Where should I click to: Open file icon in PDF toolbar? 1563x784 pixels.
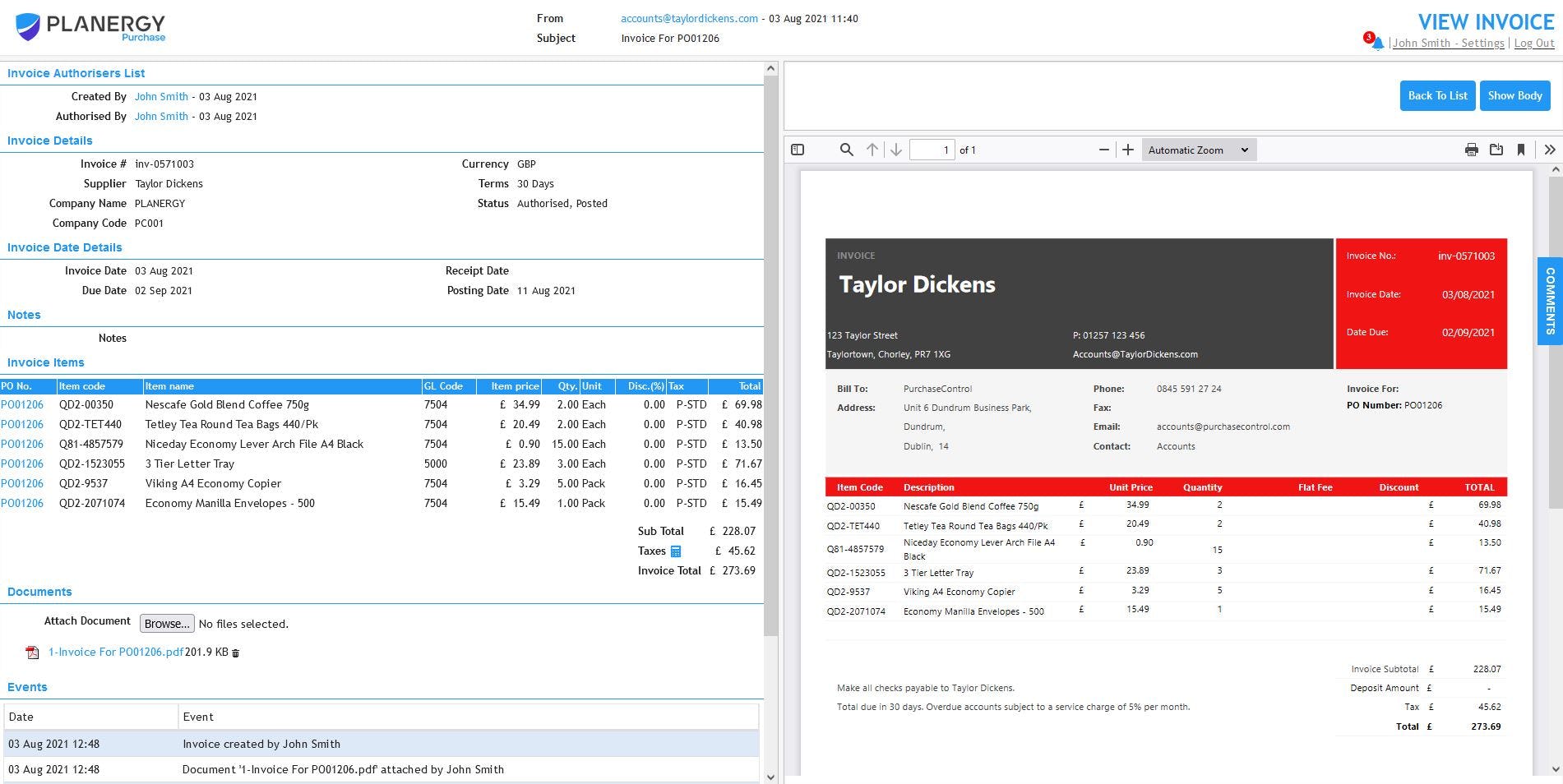point(1496,150)
